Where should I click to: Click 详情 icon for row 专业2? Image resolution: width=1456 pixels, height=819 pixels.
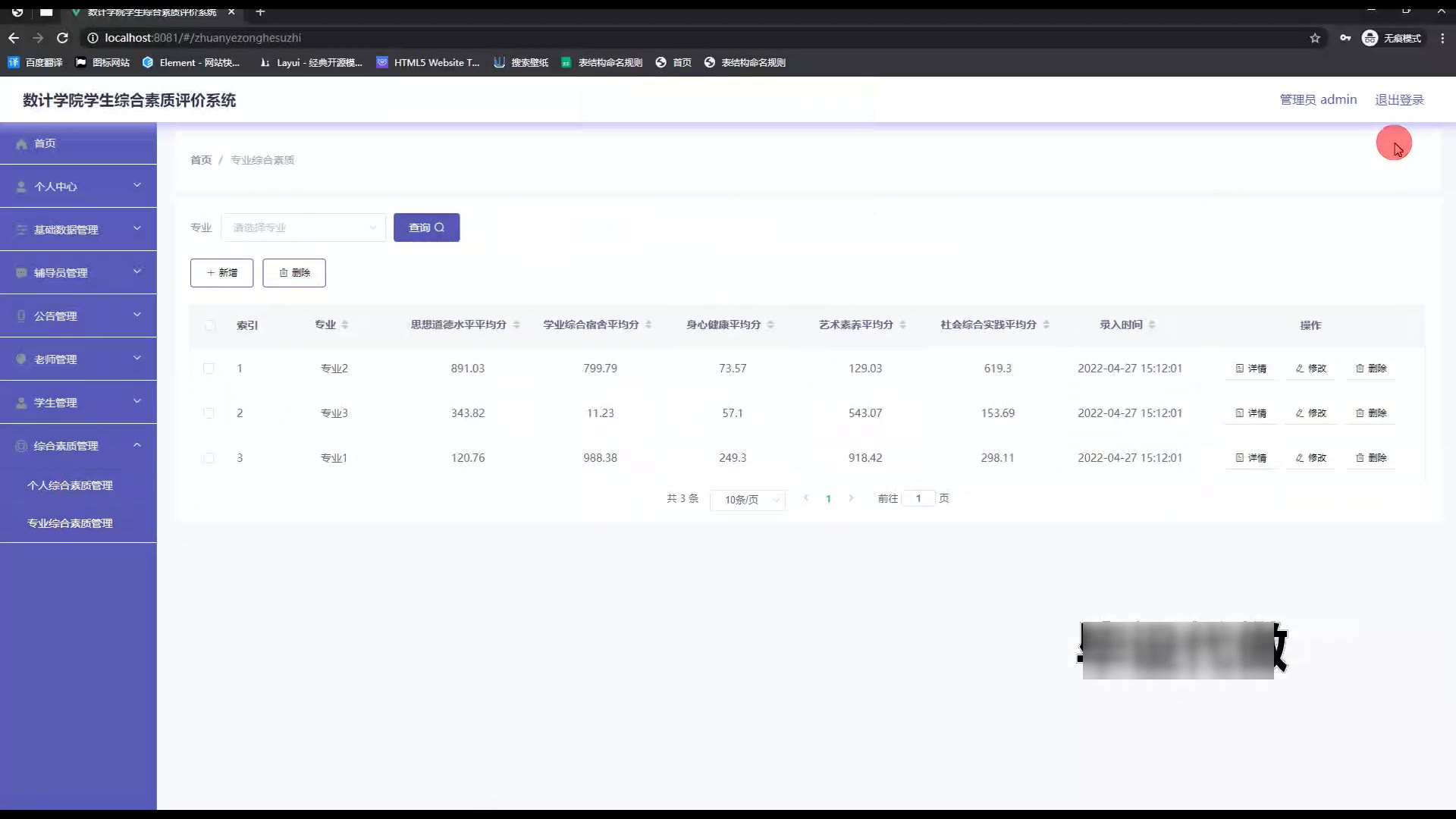point(1240,369)
